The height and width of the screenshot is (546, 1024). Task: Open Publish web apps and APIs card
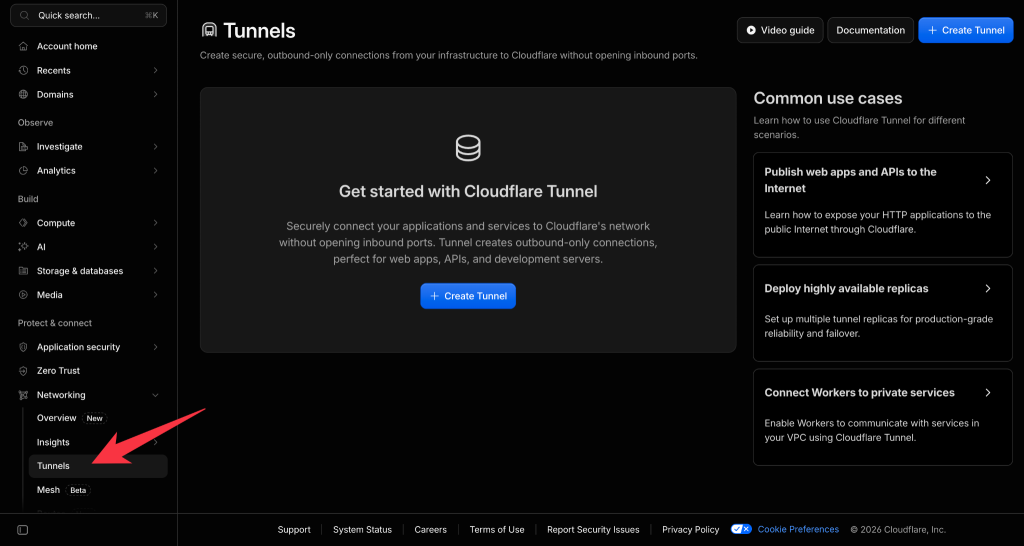click(883, 205)
